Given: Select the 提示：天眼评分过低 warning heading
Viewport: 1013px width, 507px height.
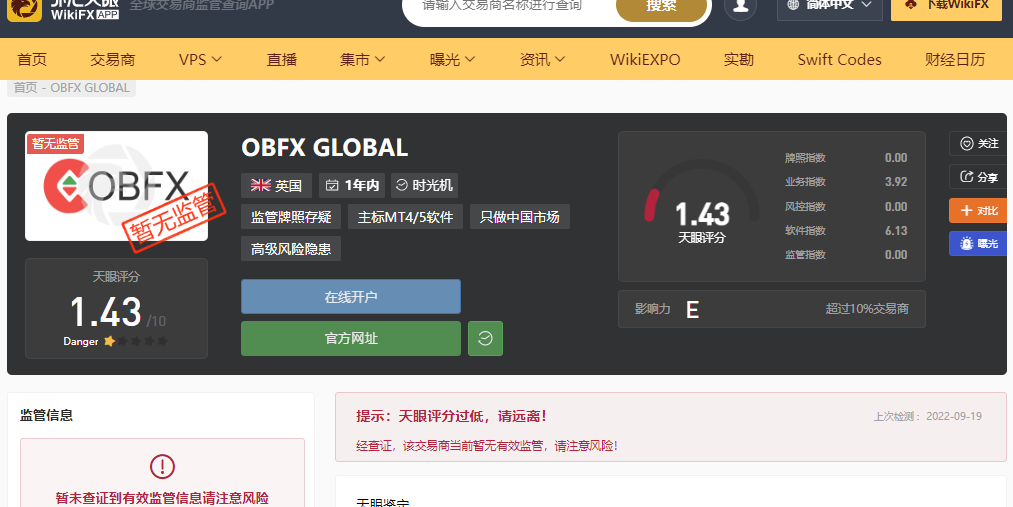Looking at the screenshot, I should pyautogui.click(x=452, y=416).
